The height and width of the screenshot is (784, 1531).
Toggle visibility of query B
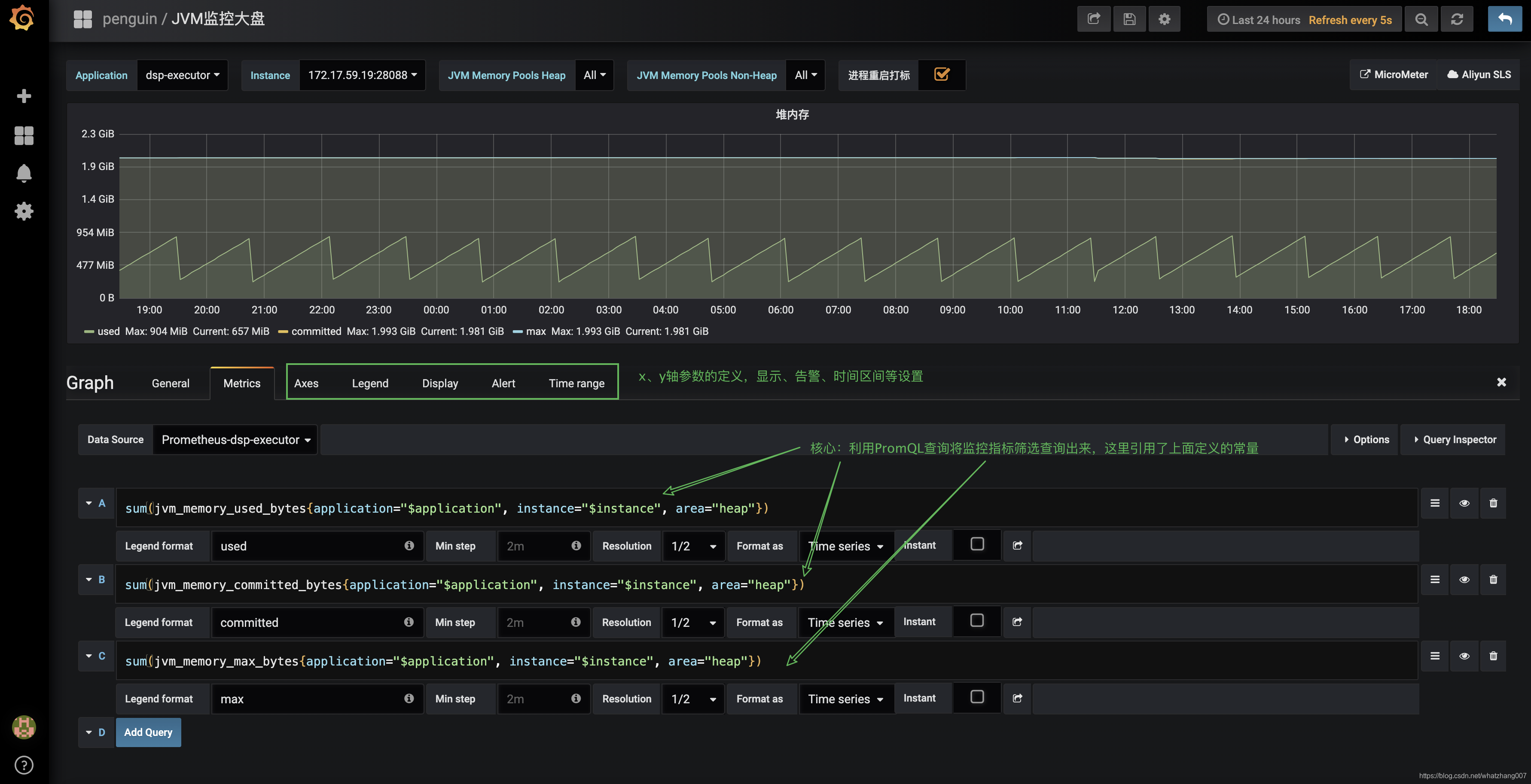pyautogui.click(x=1464, y=580)
